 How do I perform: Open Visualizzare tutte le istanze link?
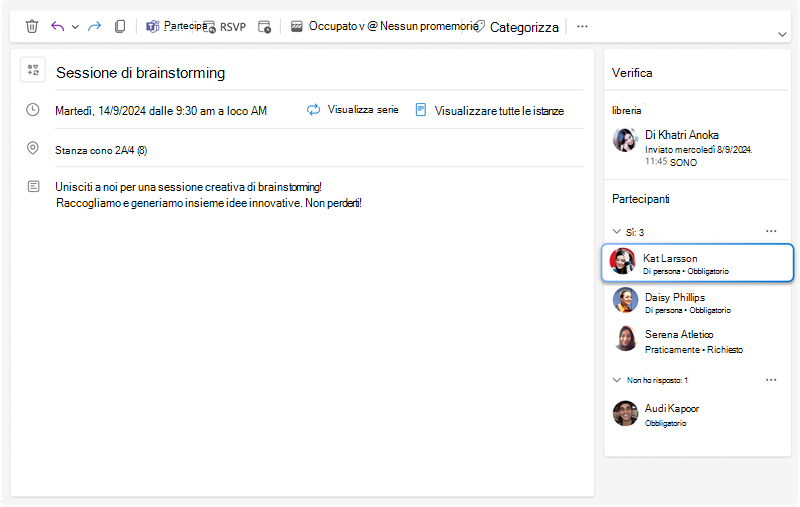490,111
